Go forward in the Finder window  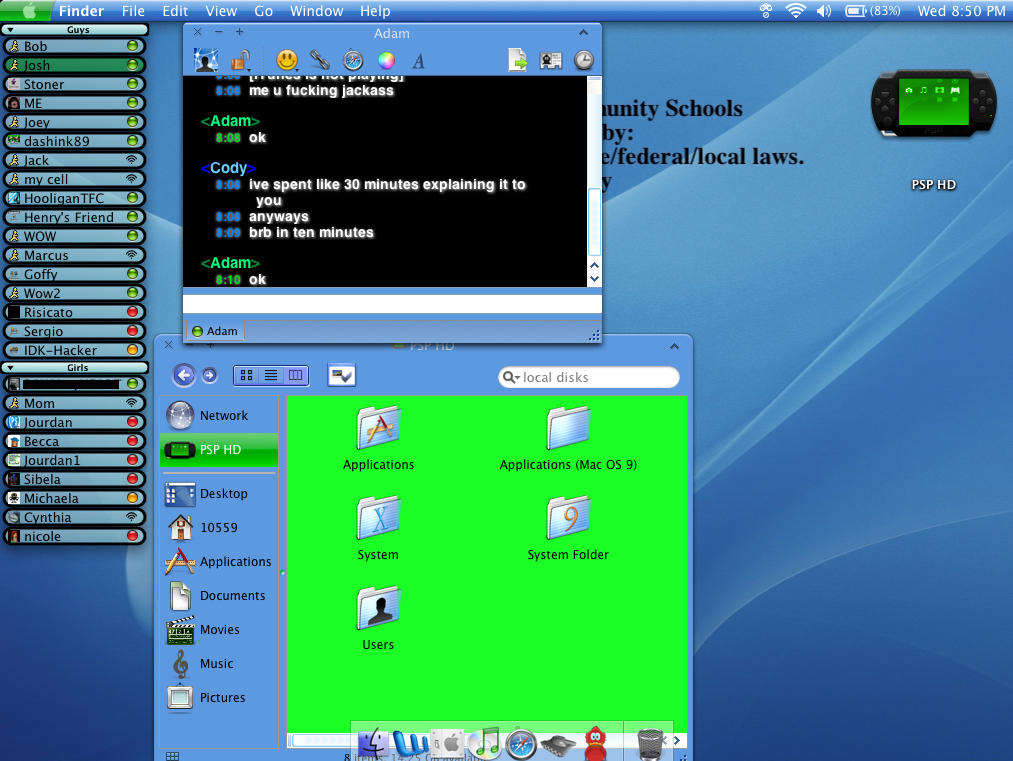(x=209, y=375)
